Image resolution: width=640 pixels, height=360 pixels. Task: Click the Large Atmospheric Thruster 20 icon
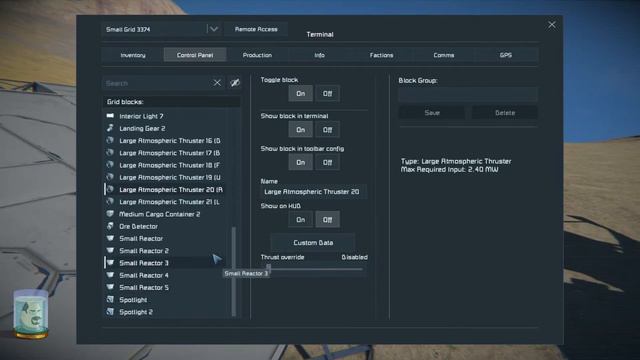click(x=110, y=189)
